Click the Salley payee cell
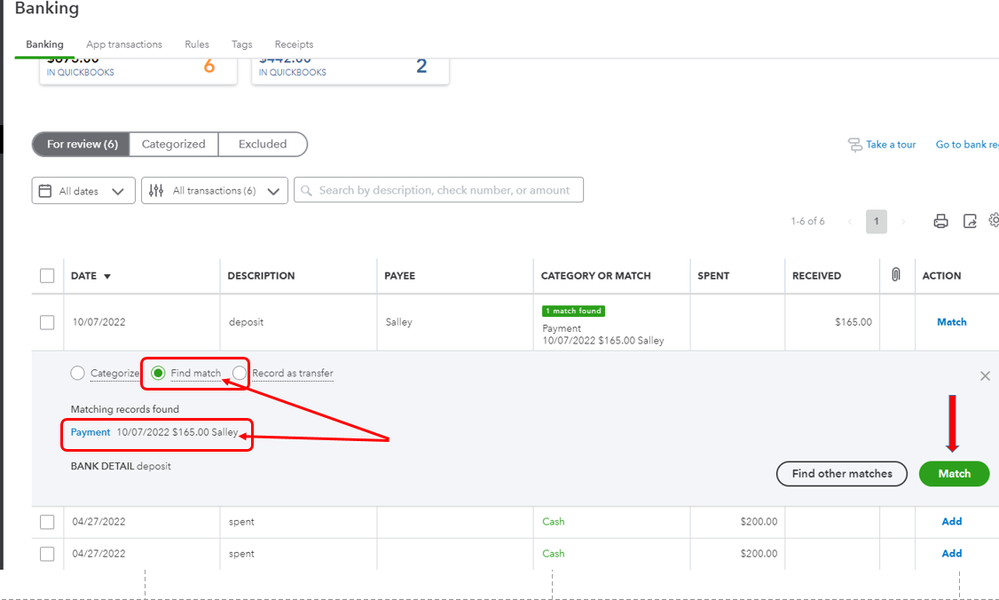Image resolution: width=999 pixels, height=600 pixels. pyautogui.click(x=399, y=322)
